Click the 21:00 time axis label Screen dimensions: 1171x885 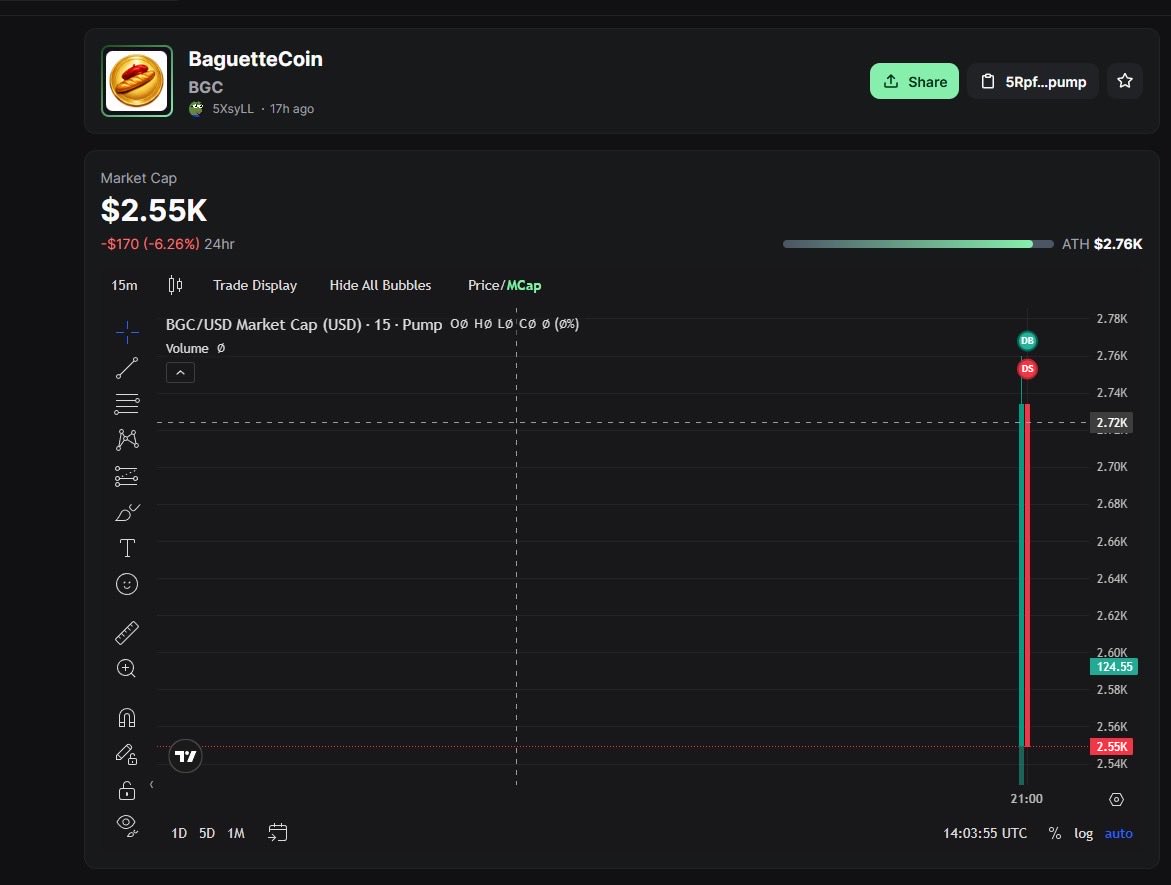[x=1026, y=799]
